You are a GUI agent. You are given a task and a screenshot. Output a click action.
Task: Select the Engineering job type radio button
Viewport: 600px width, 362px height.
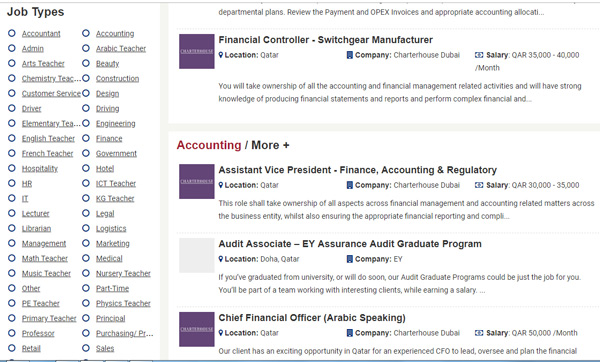[86, 123]
